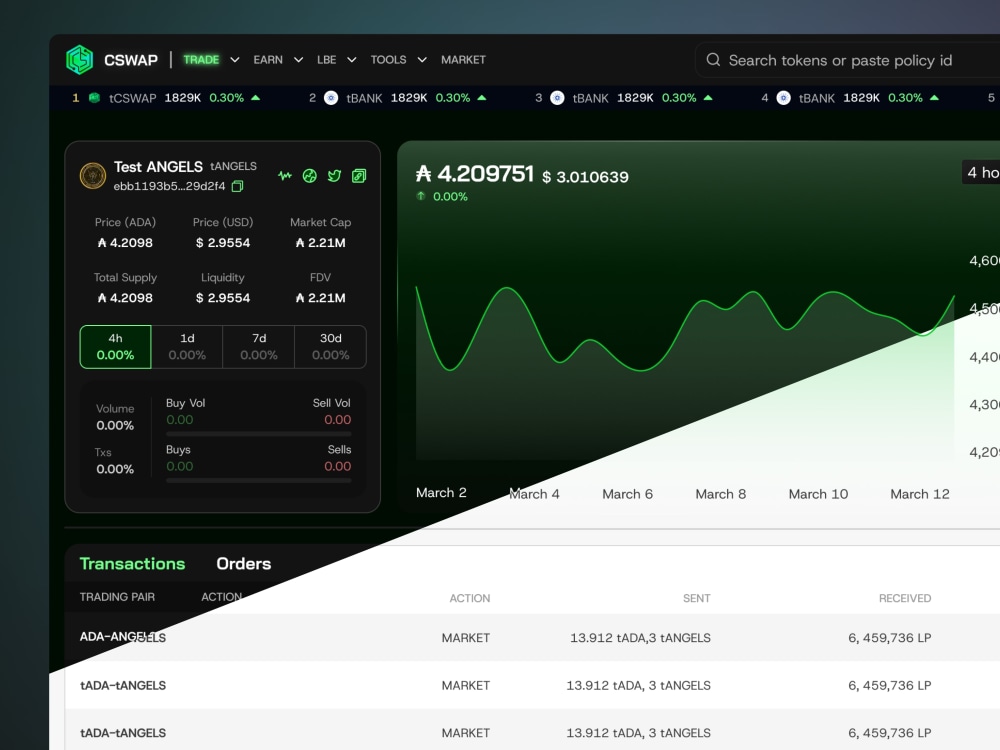Click the Buy Vol / Sell Vol progress bar
The height and width of the screenshot is (750, 1000).
[258, 434]
